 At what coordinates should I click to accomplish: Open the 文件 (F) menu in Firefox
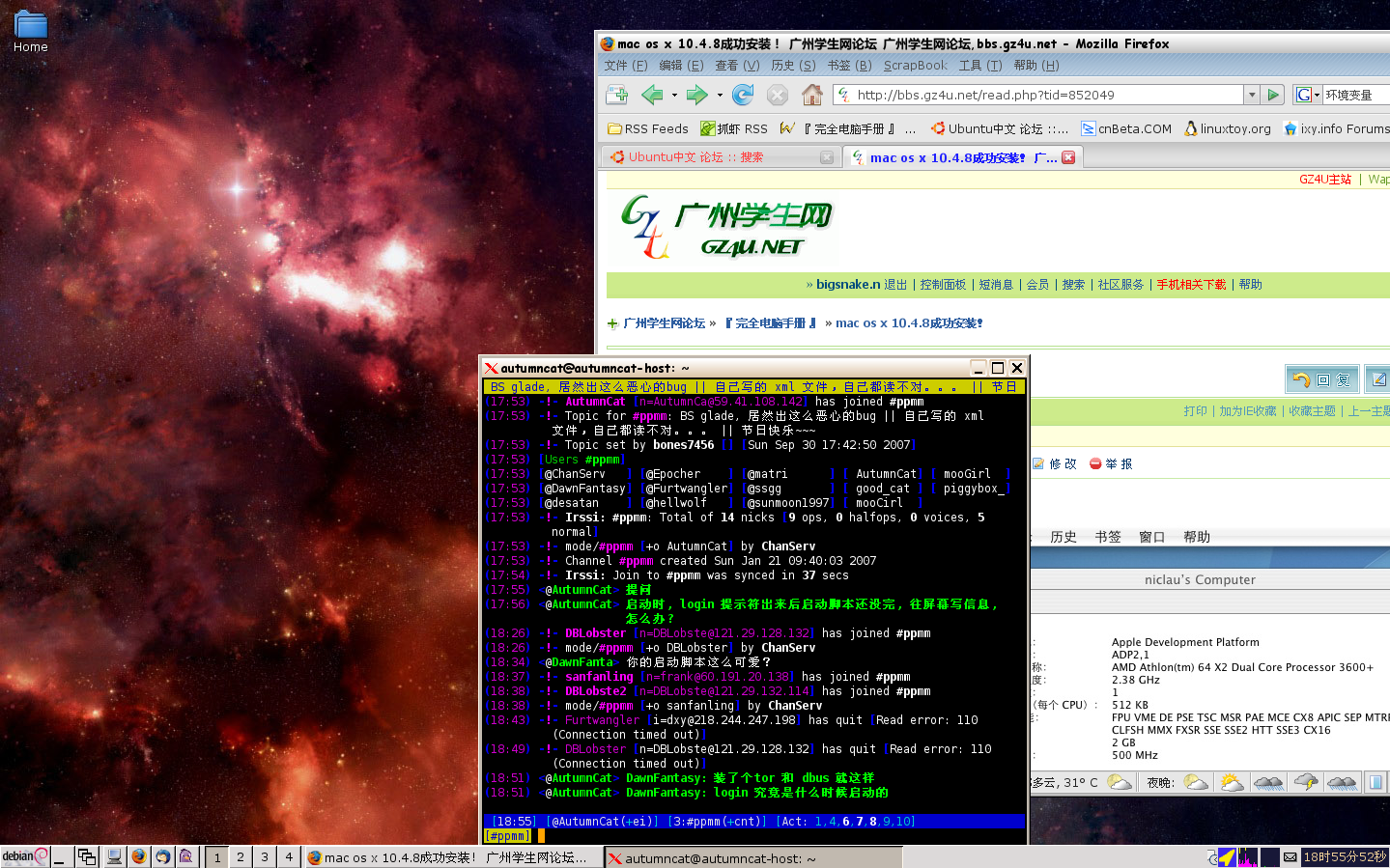[x=626, y=66]
